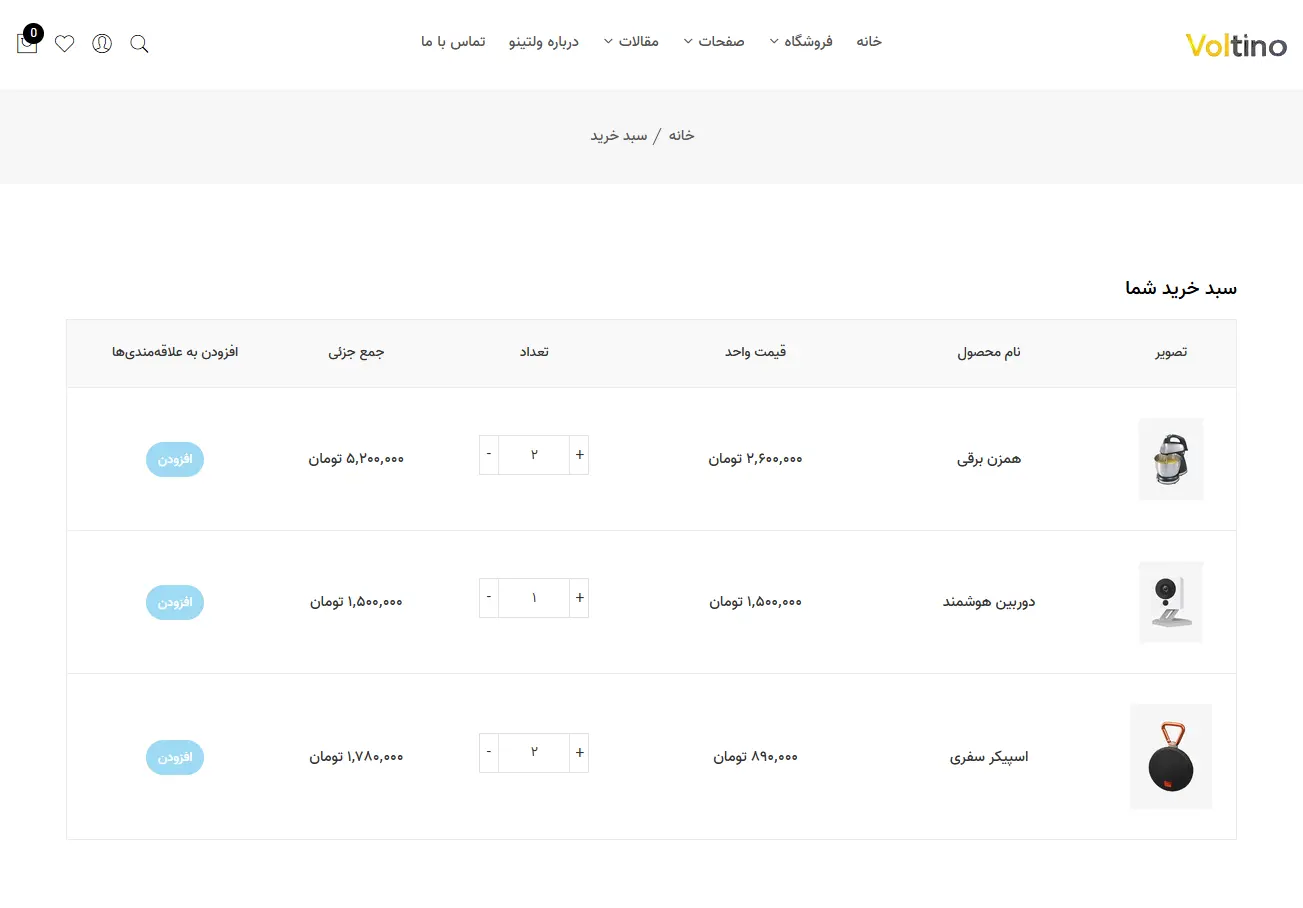Image resolution: width=1303 pixels, height=908 pixels.
Task: Open درباره ولتینو menu item
Action: coord(544,42)
